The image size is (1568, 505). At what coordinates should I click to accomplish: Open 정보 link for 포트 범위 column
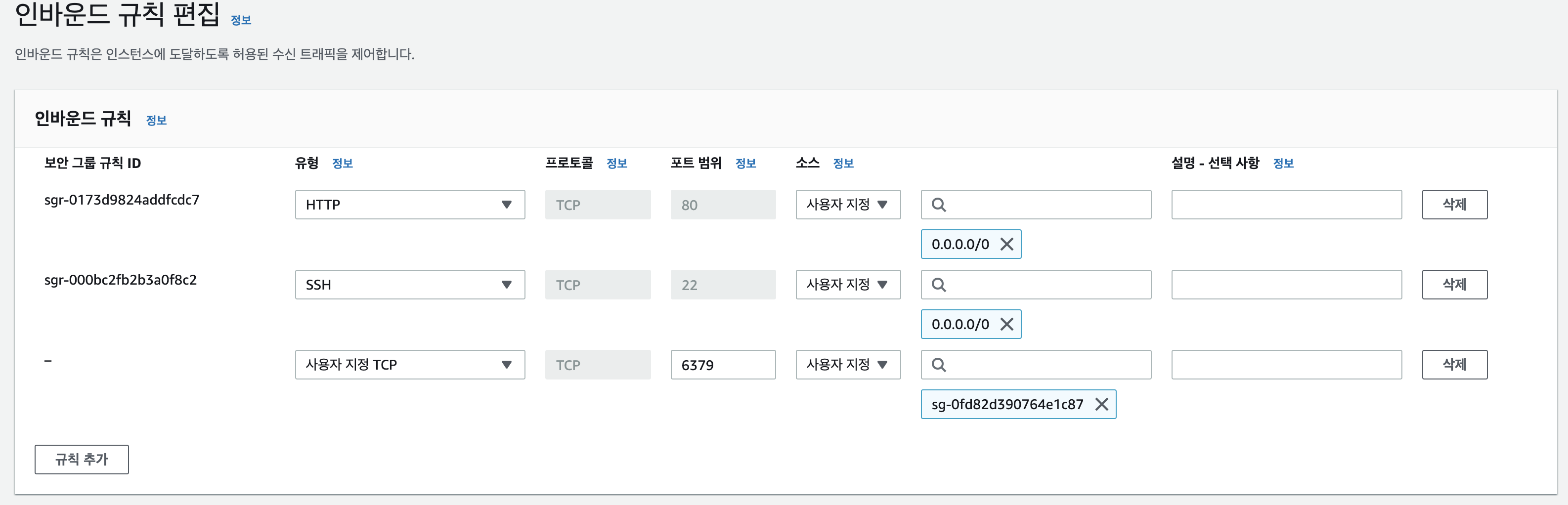pos(745,163)
